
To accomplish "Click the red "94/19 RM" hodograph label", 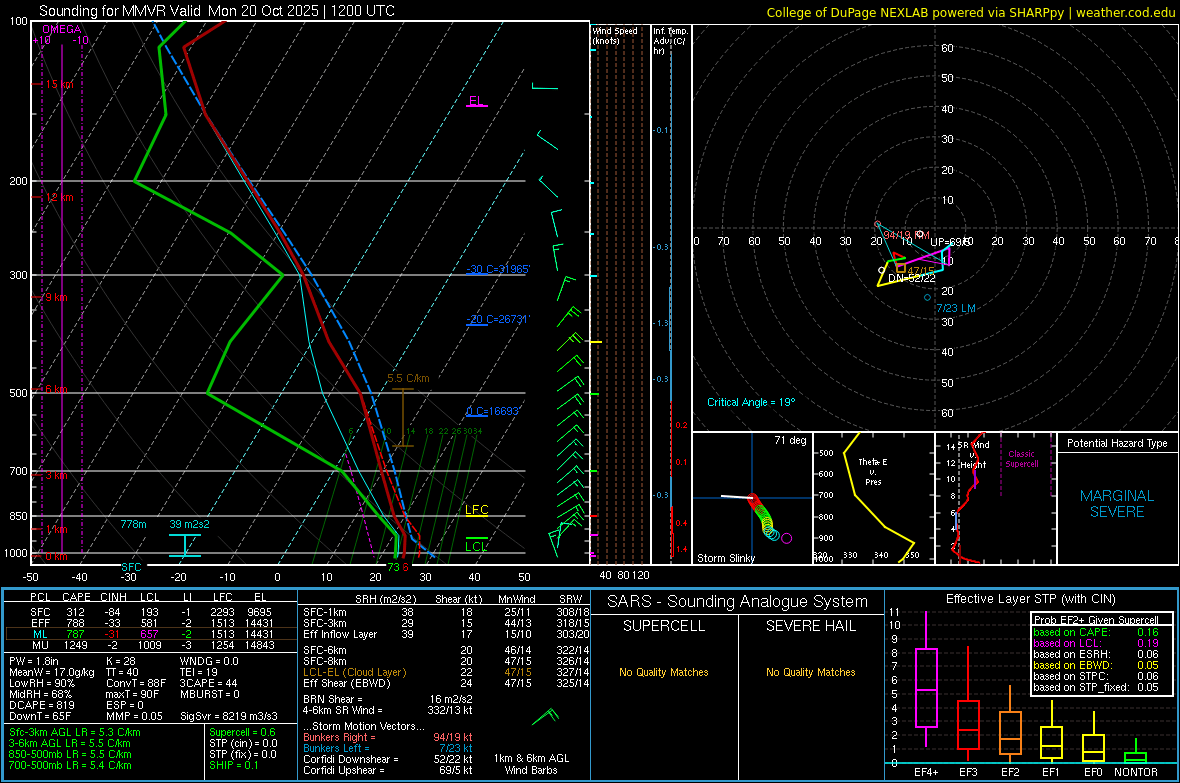I will pos(906,235).
